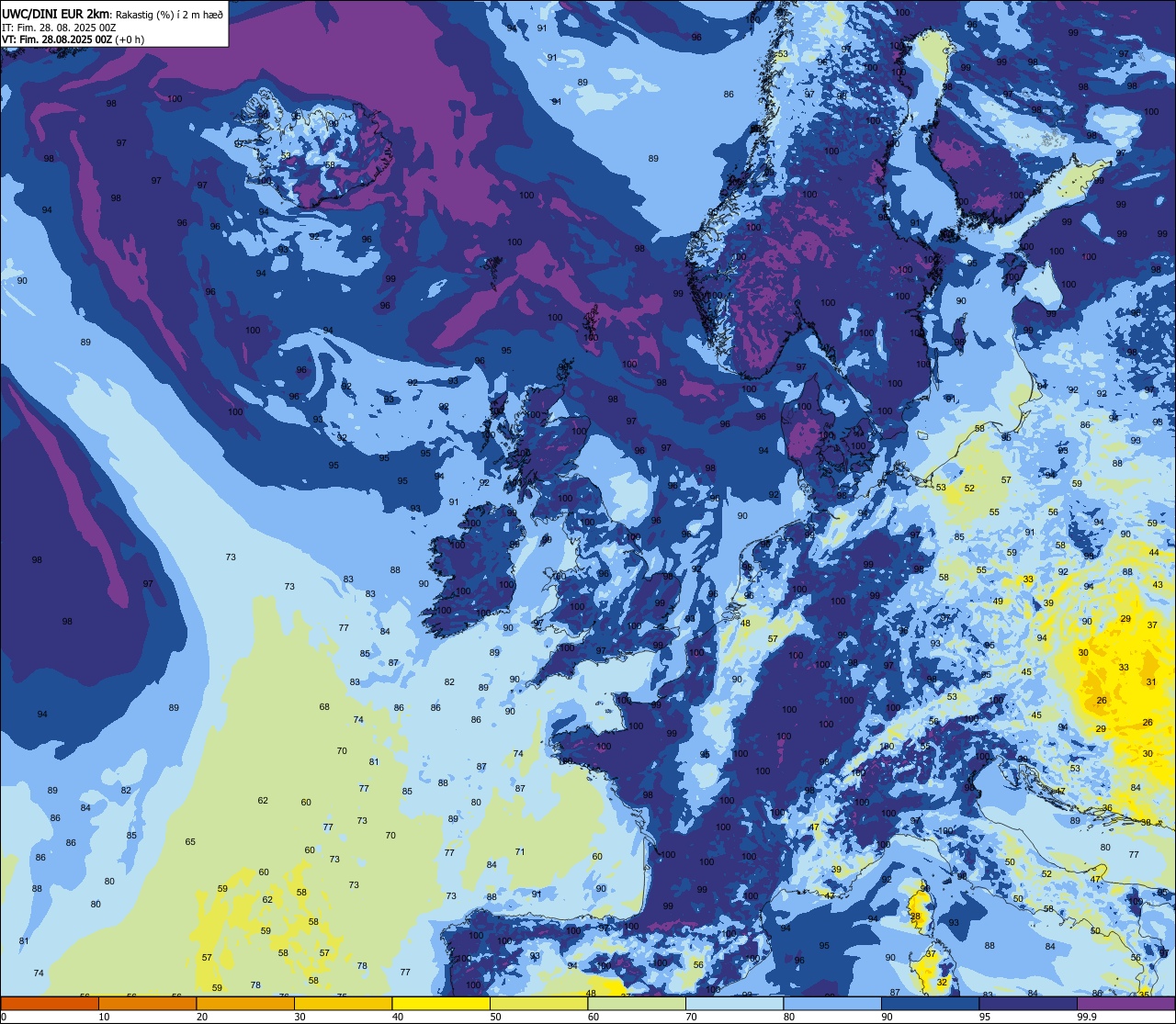Click the bright yellow 40–50 legend swatch

440,1003
